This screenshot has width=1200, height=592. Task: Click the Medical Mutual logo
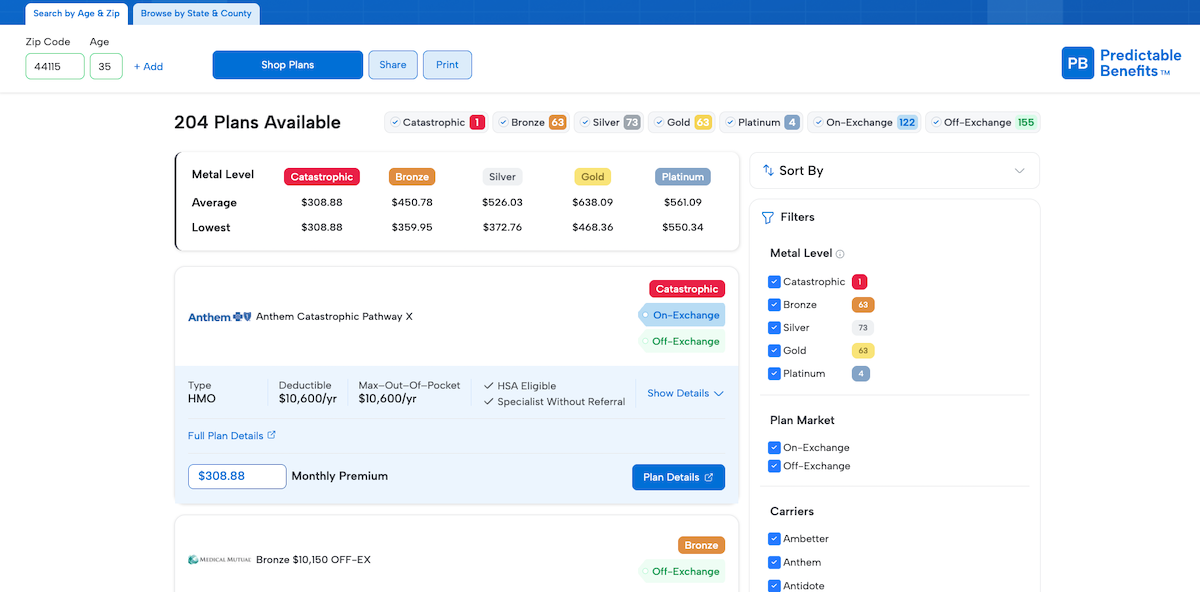(220, 560)
